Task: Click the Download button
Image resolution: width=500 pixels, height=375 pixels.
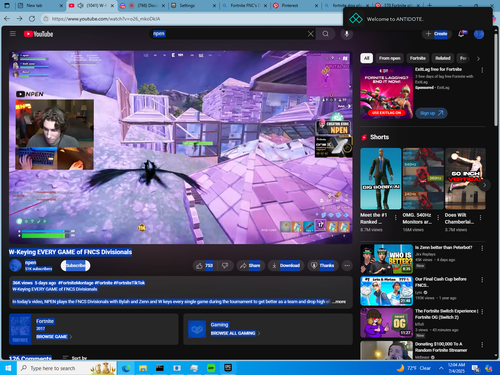Action: point(286,266)
